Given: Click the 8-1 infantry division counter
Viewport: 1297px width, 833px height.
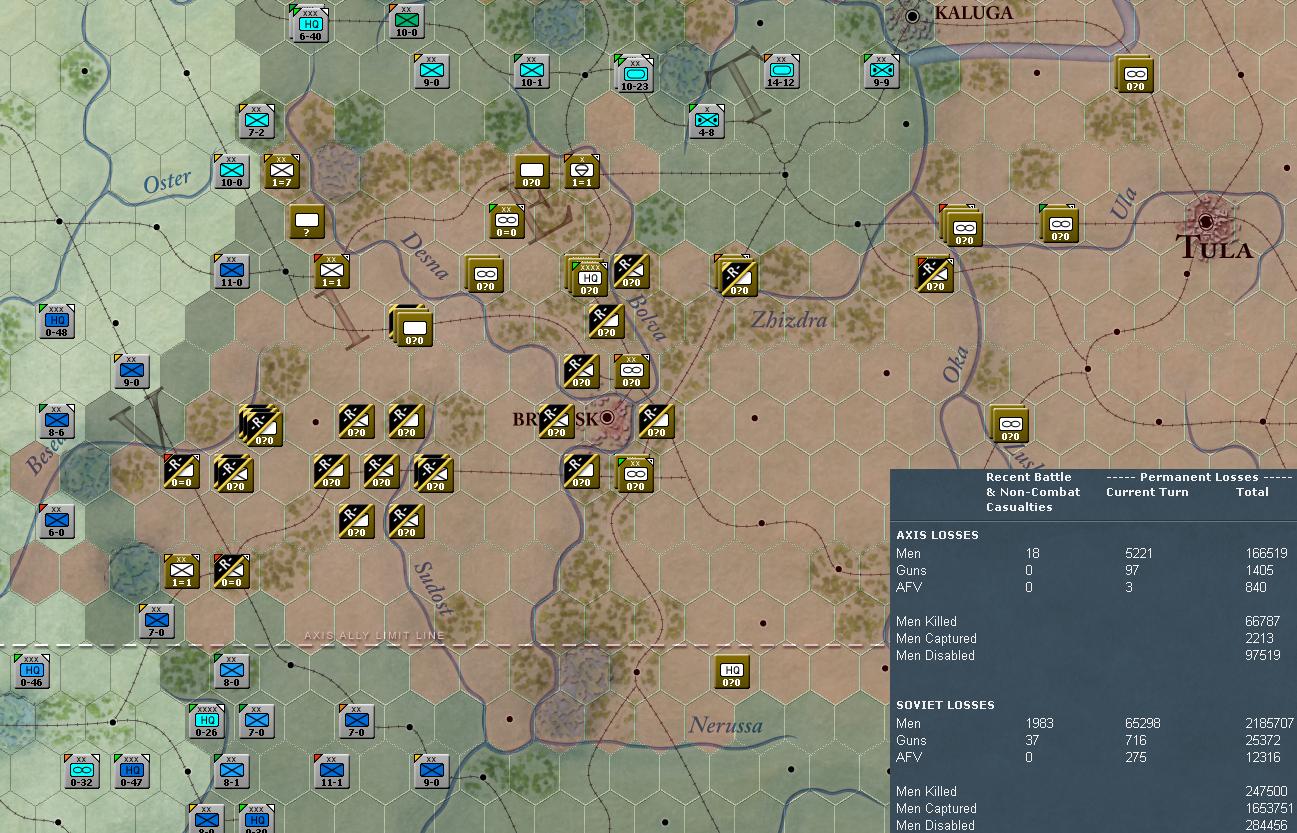Looking at the screenshot, I should pos(231,772).
